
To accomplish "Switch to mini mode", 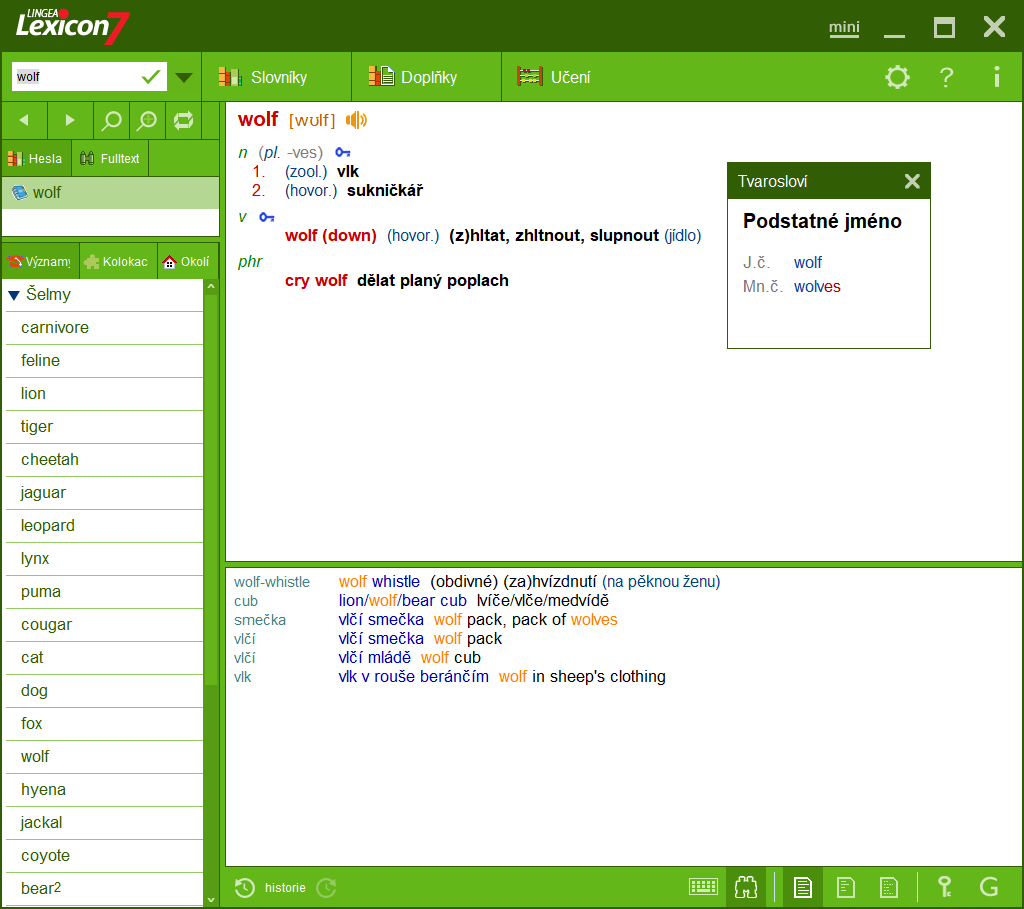I will pyautogui.click(x=844, y=27).
